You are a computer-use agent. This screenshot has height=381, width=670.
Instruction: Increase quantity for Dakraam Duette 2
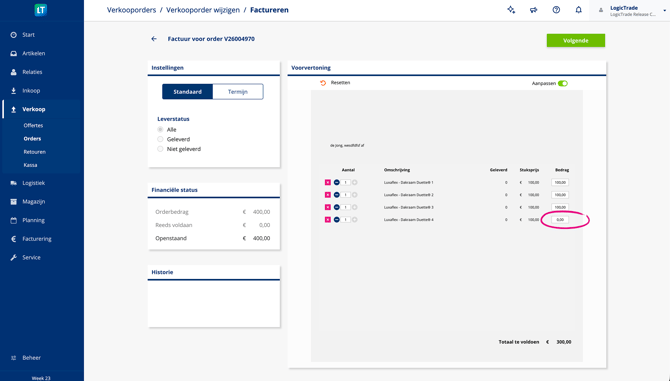[x=355, y=195]
